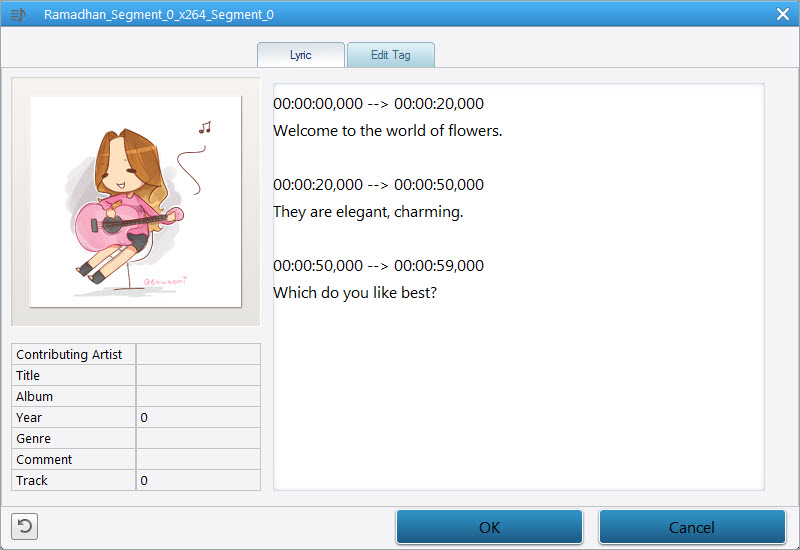The image size is (800, 550).
Task: Close the lyric dialog with the X
Action: tap(782, 14)
